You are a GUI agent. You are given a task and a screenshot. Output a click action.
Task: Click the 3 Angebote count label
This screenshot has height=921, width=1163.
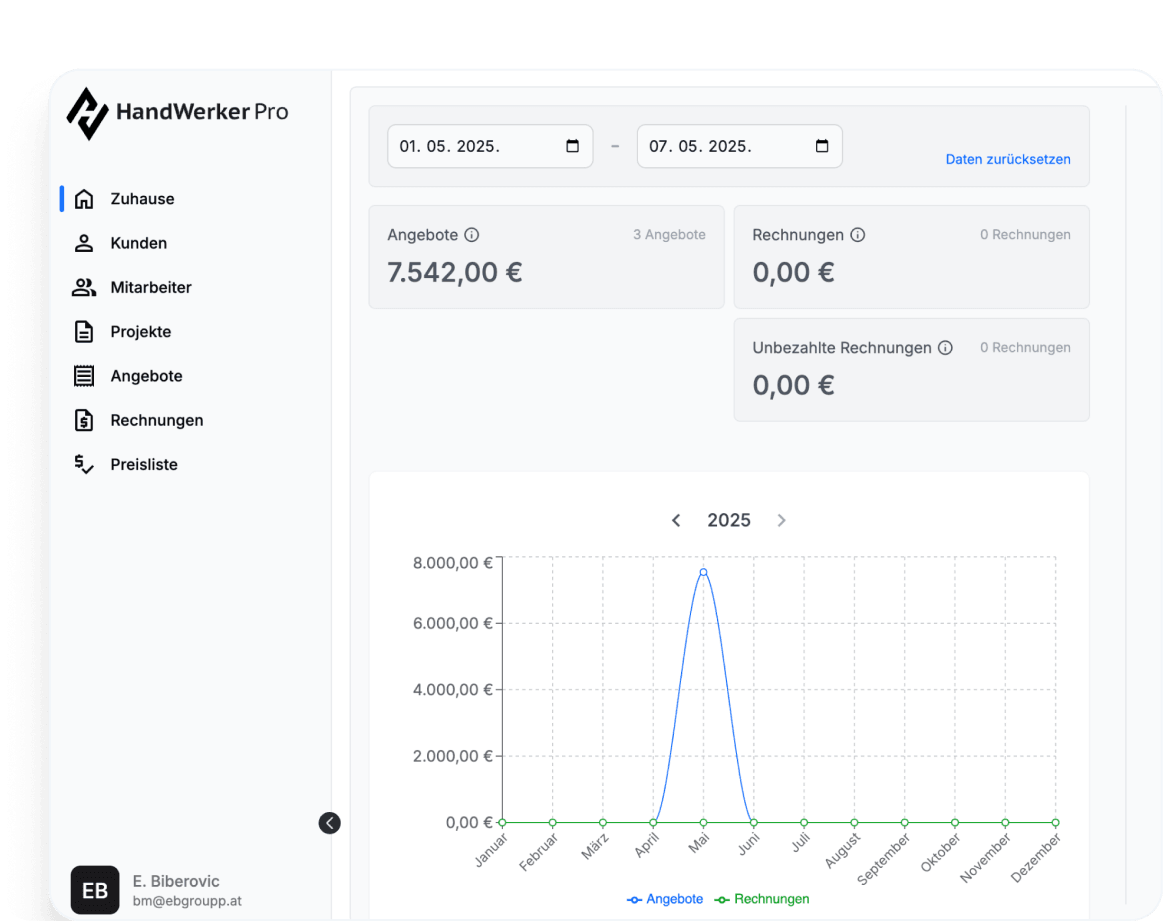[669, 235]
